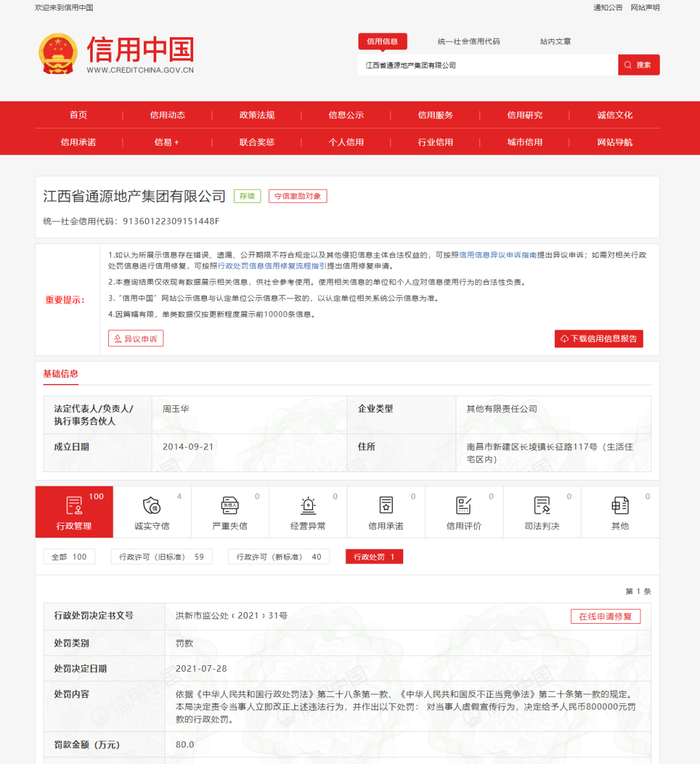The width and height of the screenshot is (700, 764).
Task: Click penalty document number 洪新市监公处〔2021〕31号
Action: click(231, 616)
